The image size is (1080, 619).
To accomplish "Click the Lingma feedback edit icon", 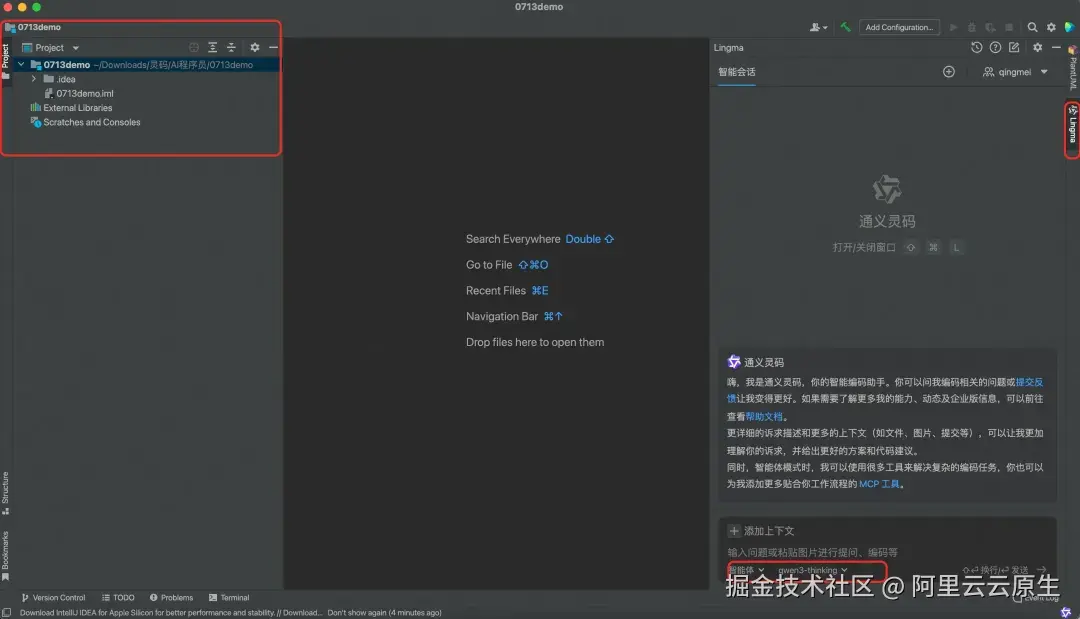I will (1014, 48).
